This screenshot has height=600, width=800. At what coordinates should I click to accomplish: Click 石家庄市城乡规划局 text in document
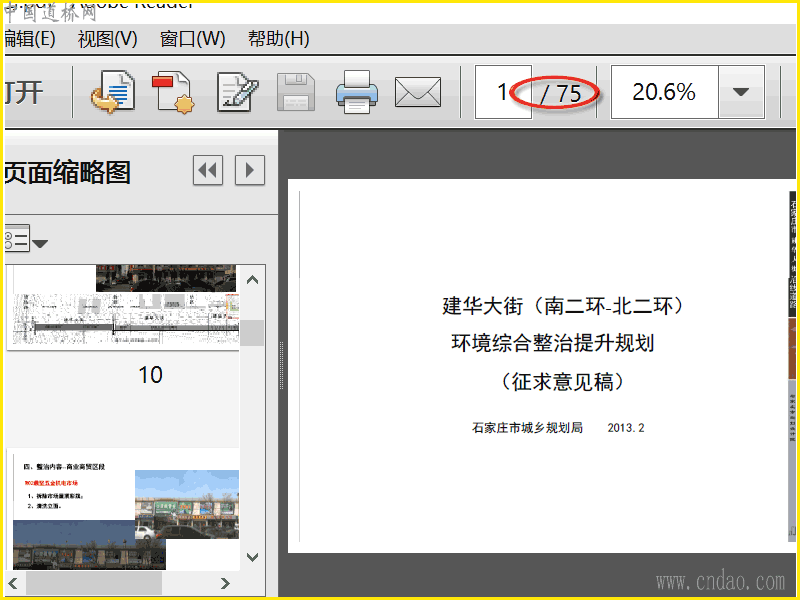pyautogui.click(x=528, y=428)
